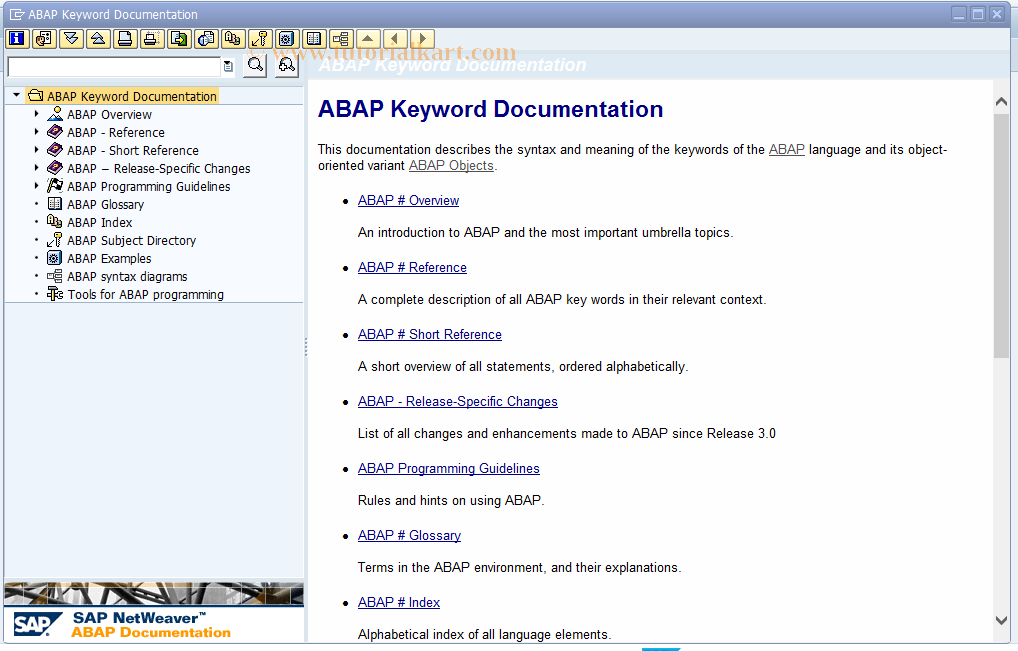Select ABAP Glossary in the tree
The image size is (1018, 651).
pos(105,204)
